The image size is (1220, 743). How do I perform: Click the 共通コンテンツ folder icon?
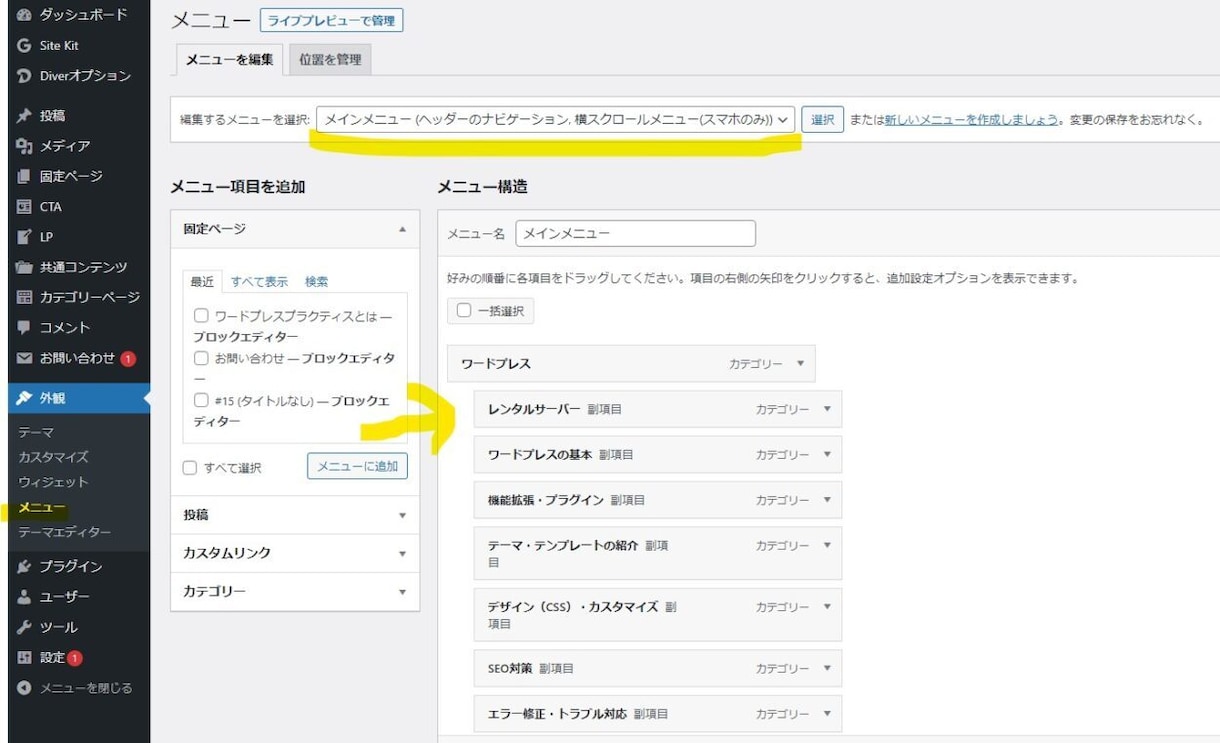click(x=25, y=267)
